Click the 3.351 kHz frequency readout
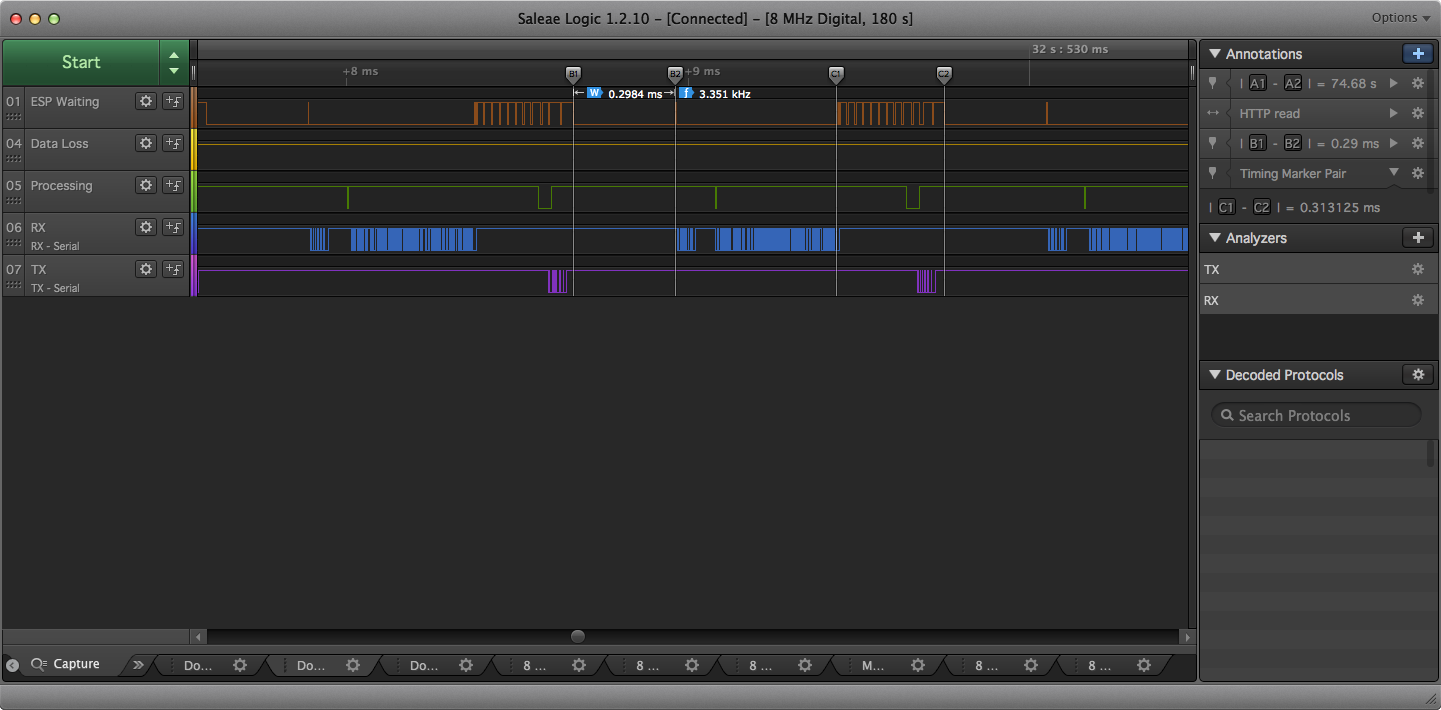This screenshot has height=710, width=1441. [724, 94]
